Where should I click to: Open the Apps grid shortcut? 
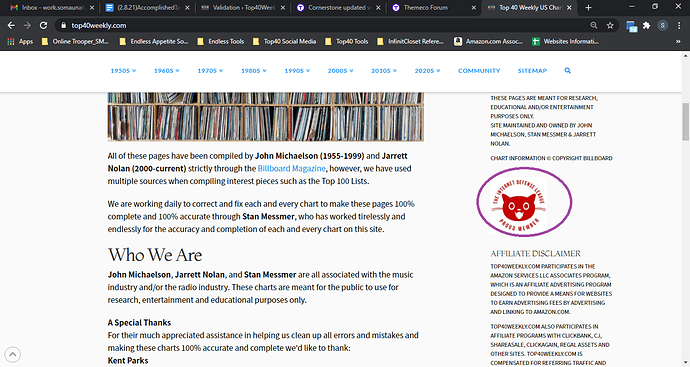(x=20, y=41)
